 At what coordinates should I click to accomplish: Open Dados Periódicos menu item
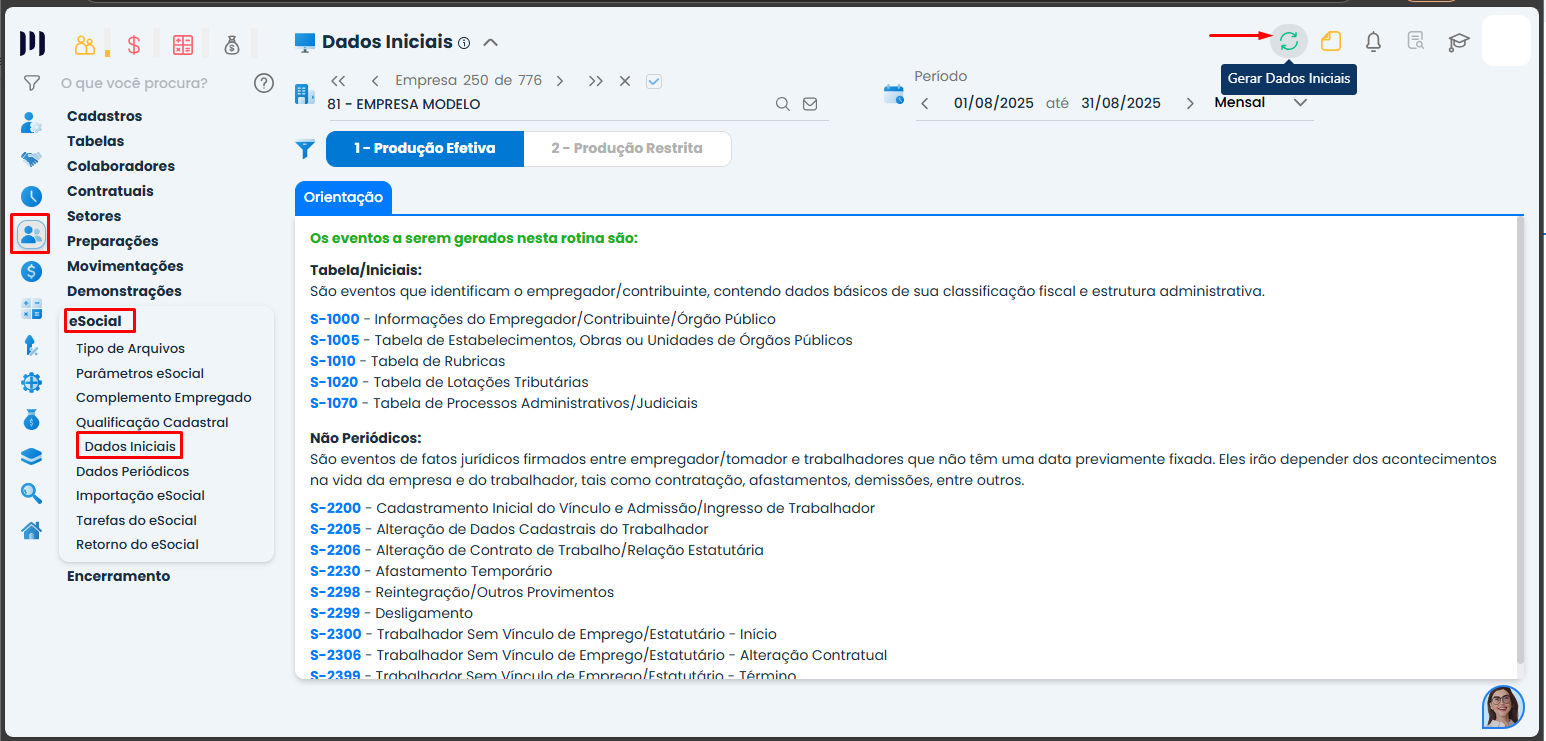(x=132, y=471)
